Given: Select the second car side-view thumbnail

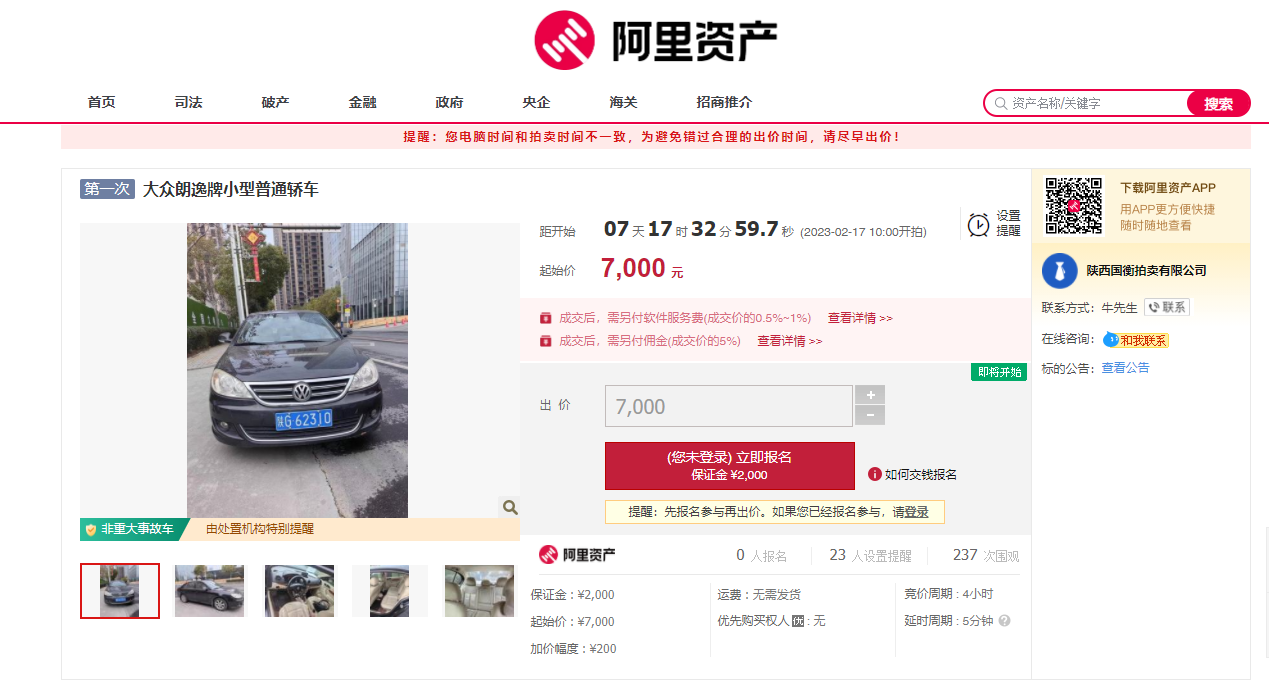Looking at the screenshot, I should (209, 591).
